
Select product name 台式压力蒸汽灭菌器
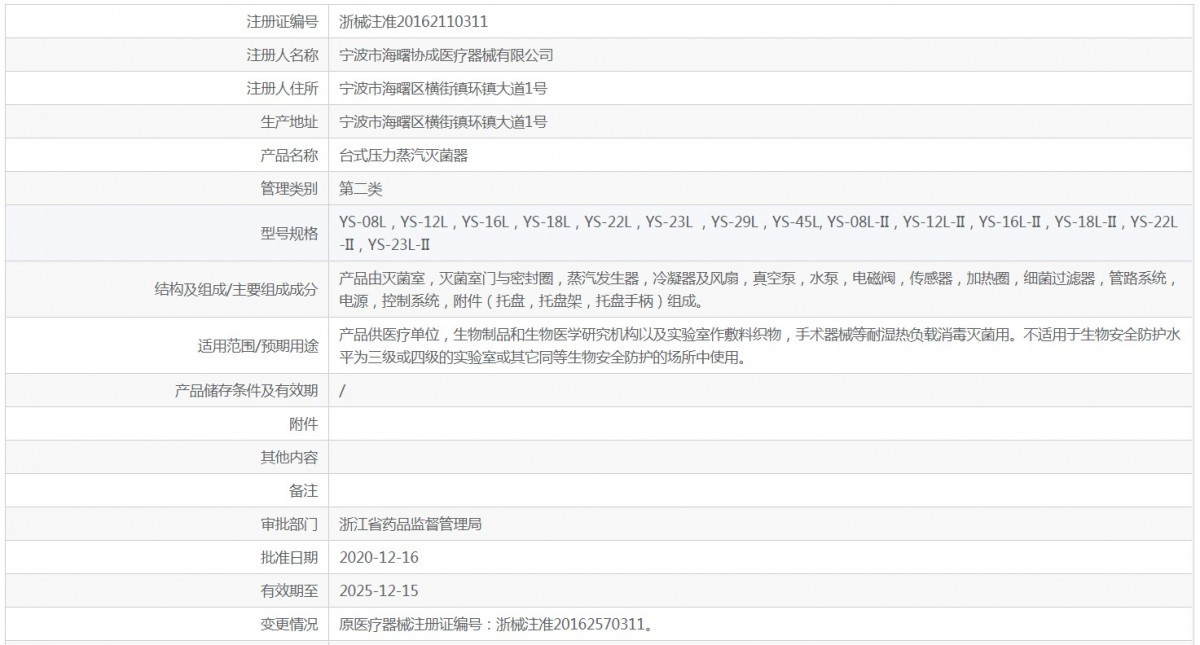tap(404, 155)
